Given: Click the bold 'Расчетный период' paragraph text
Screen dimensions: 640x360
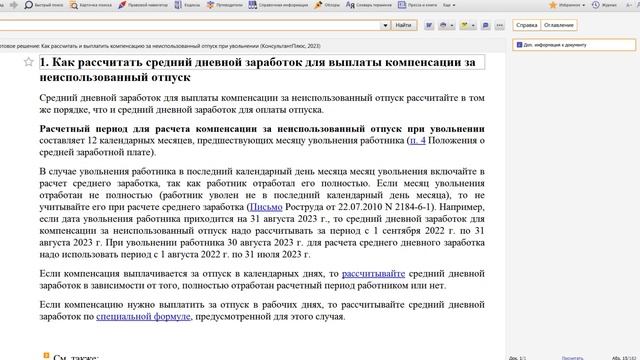Looking at the screenshot, I should 262,129.
